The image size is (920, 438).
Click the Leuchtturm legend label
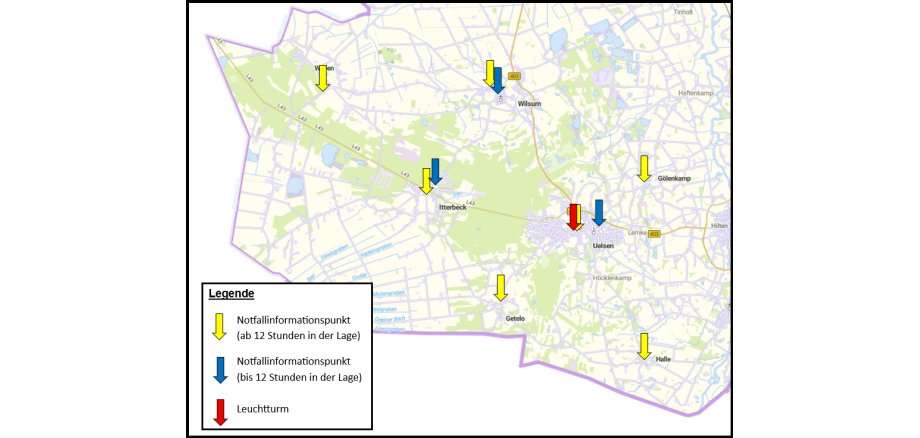(x=266, y=410)
